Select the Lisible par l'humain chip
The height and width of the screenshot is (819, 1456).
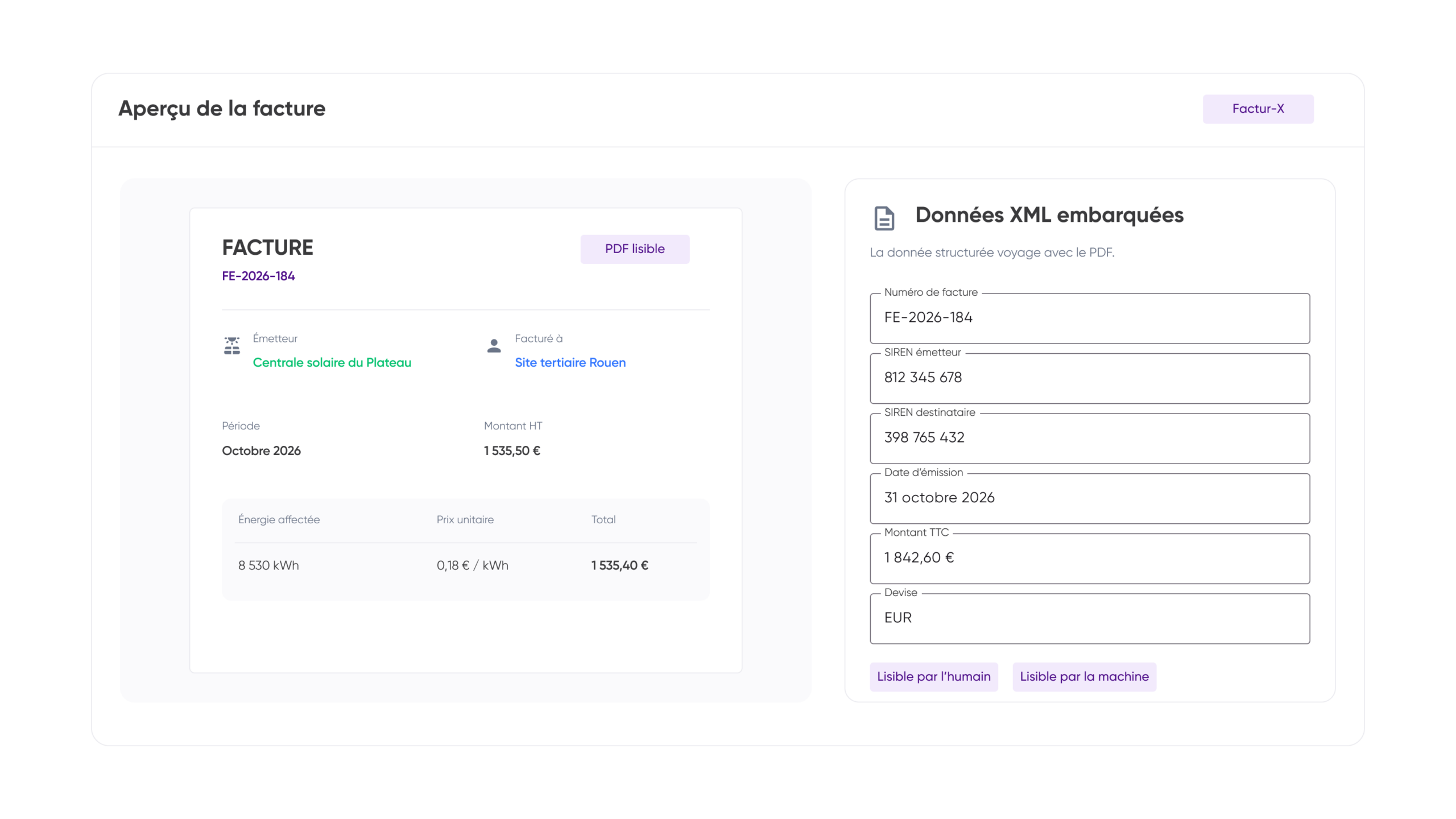[x=933, y=676]
